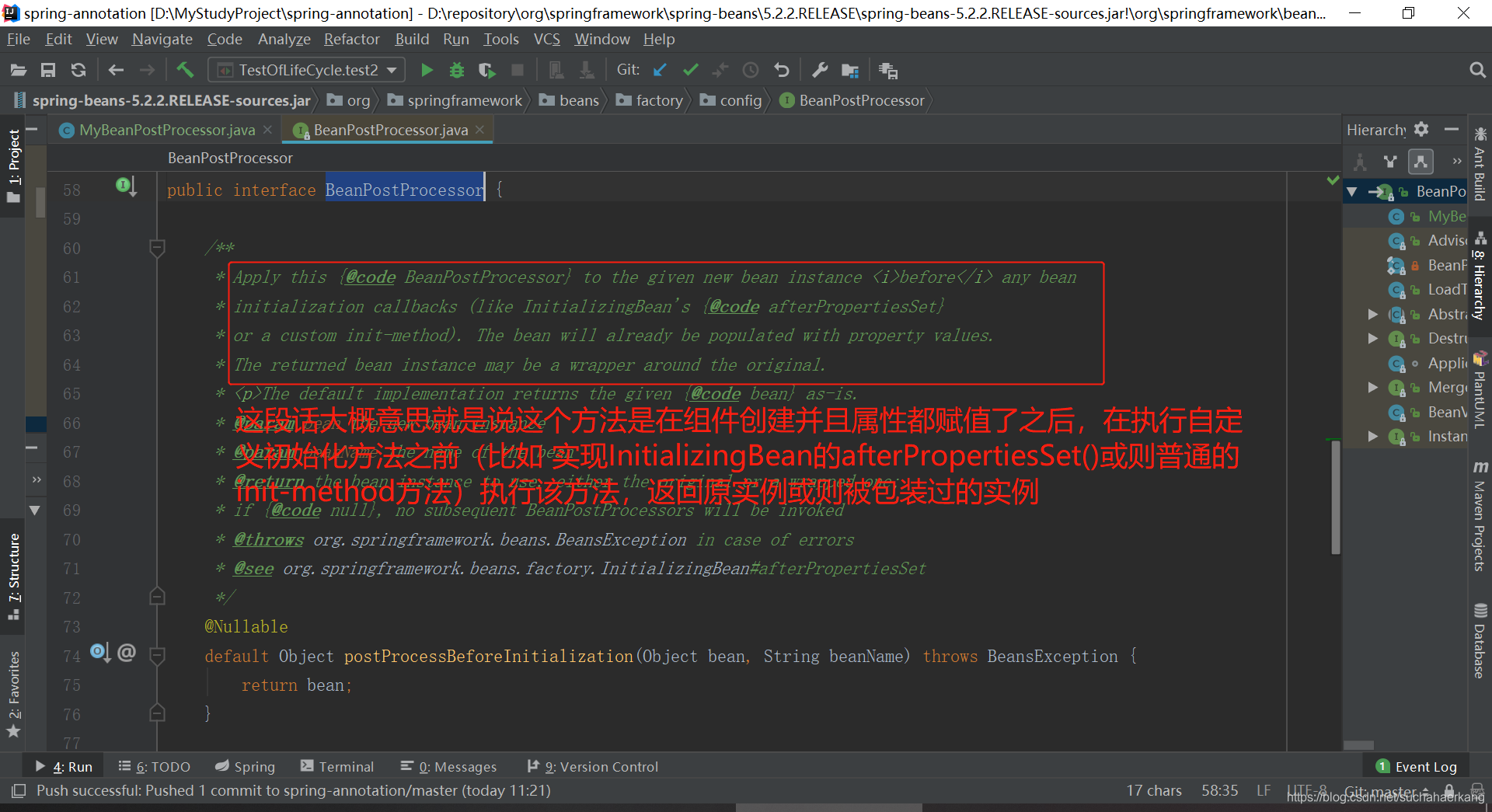Run TestOfLifeCycle.test2 with the green play icon
This screenshot has width=1492, height=812.
tap(427, 71)
